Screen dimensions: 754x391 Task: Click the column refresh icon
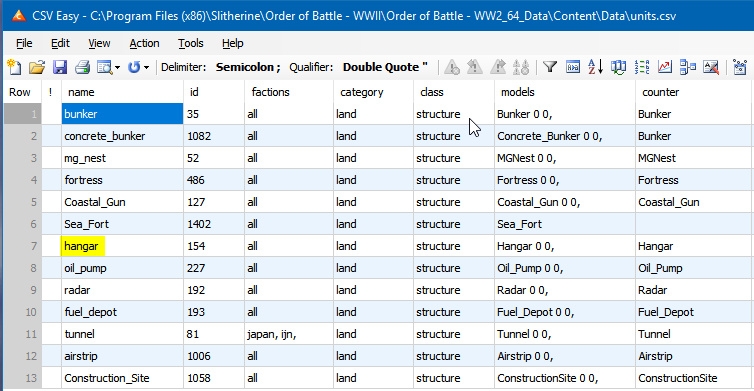coord(618,67)
